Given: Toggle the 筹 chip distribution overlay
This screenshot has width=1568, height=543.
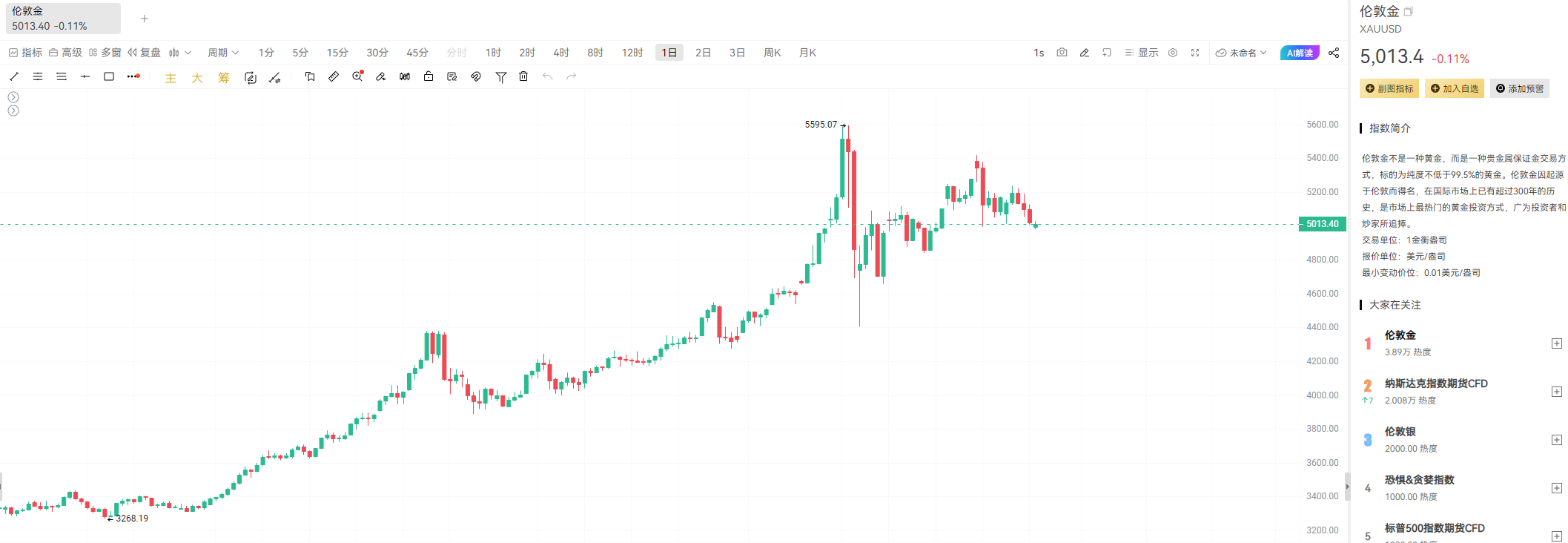Looking at the screenshot, I should point(224,78).
